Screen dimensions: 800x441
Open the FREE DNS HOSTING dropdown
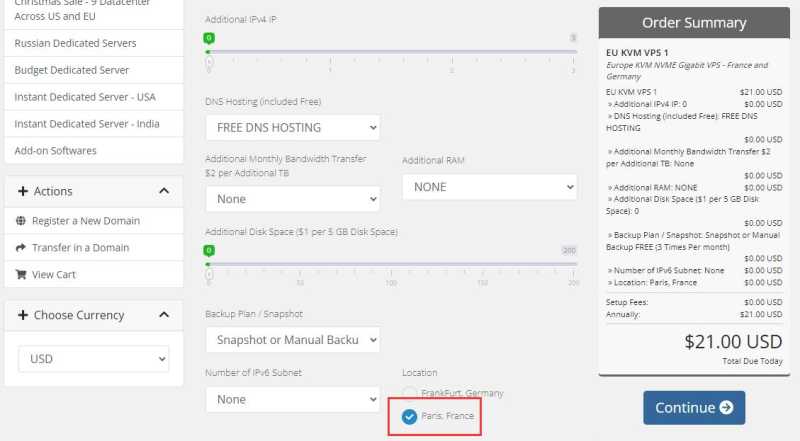pos(293,128)
